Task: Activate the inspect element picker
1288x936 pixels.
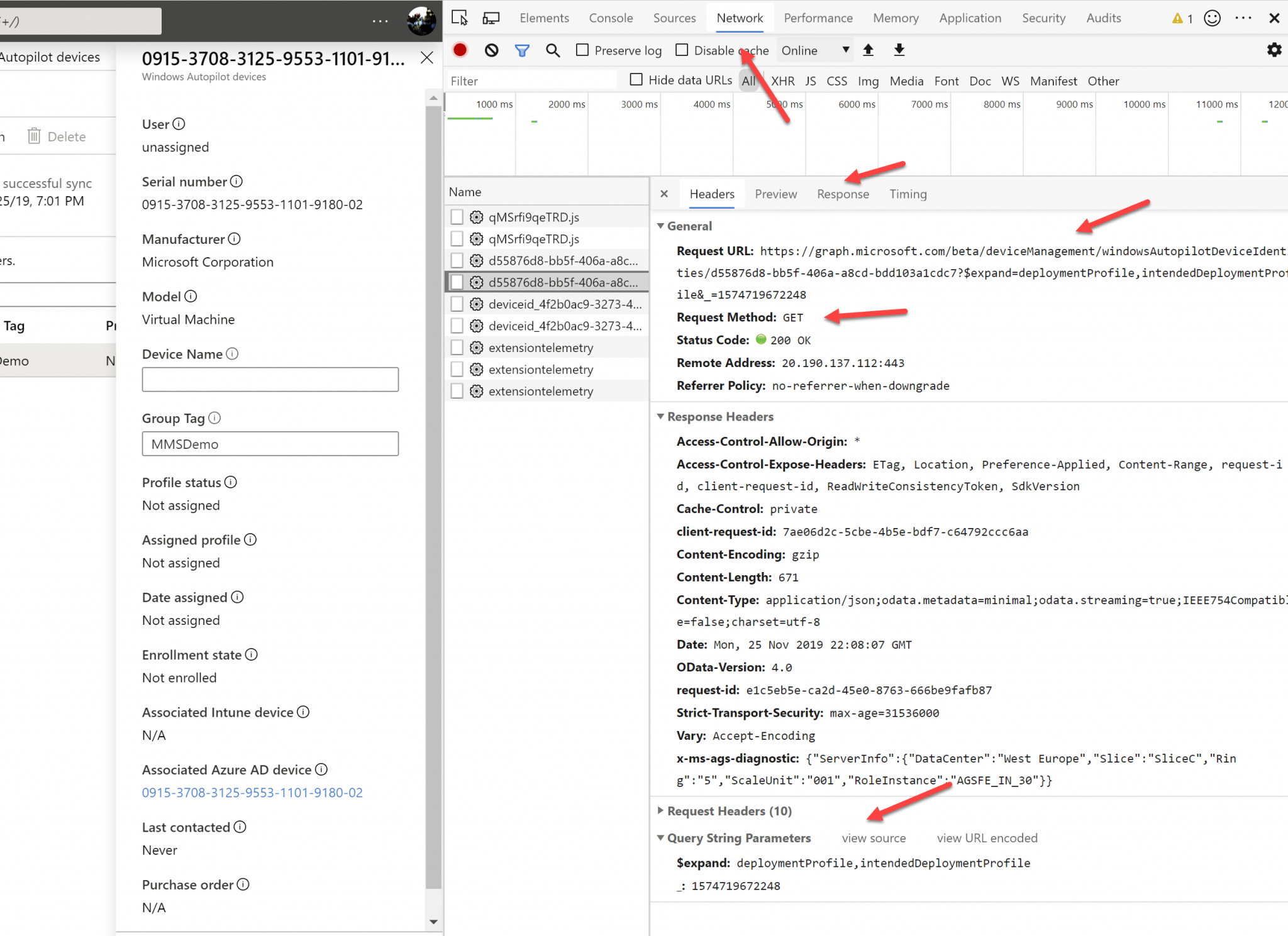Action: [460, 18]
